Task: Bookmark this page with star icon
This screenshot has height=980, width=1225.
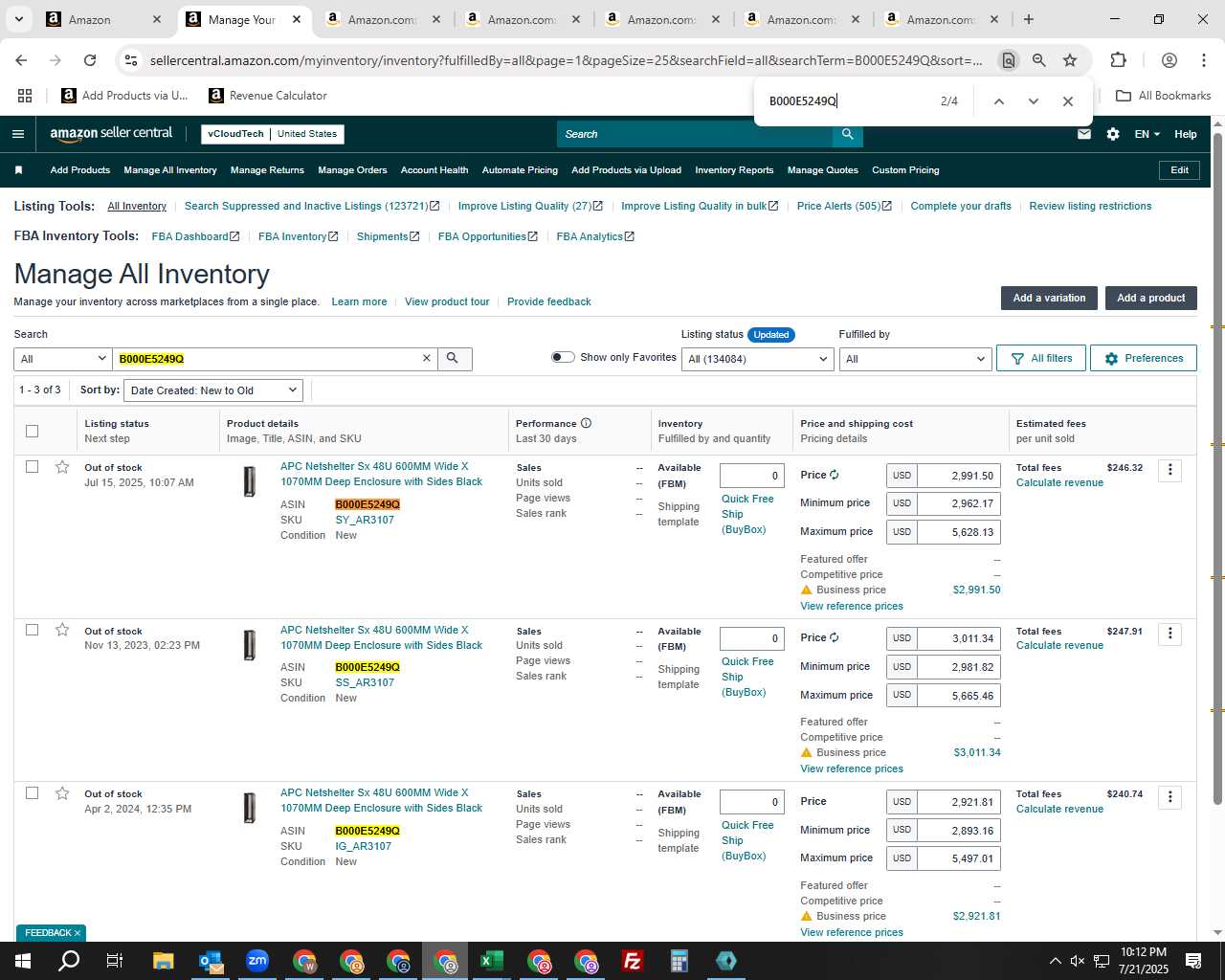Action: (x=1070, y=60)
